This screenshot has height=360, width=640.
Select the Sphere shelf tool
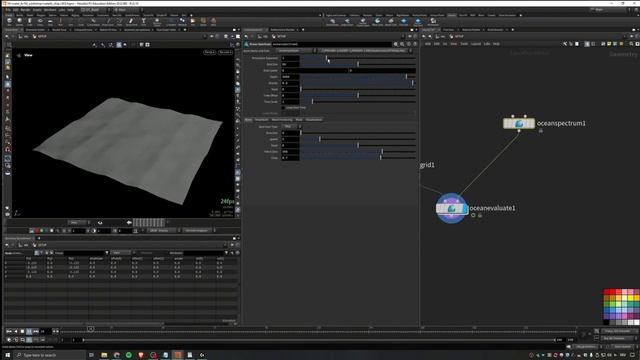19,22
